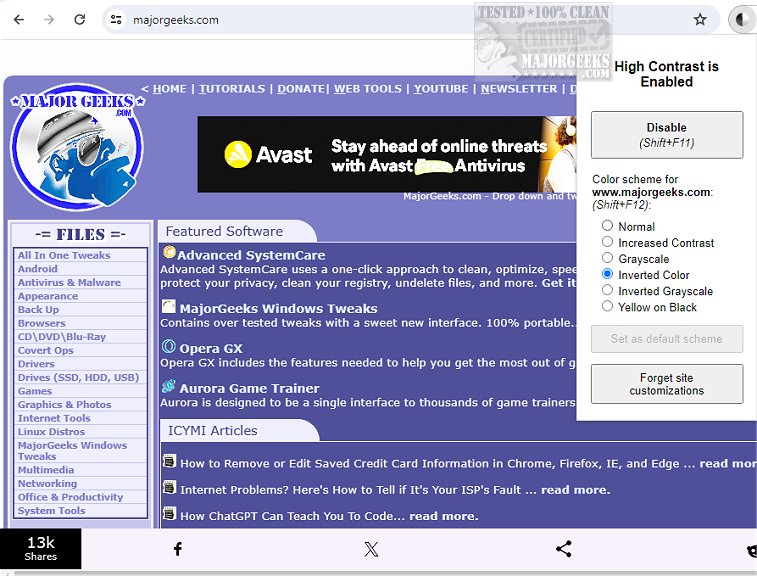The image size is (757, 576).
Task: Bookmark this page with star icon
Action: pyautogui.click(x=700, y=19)
